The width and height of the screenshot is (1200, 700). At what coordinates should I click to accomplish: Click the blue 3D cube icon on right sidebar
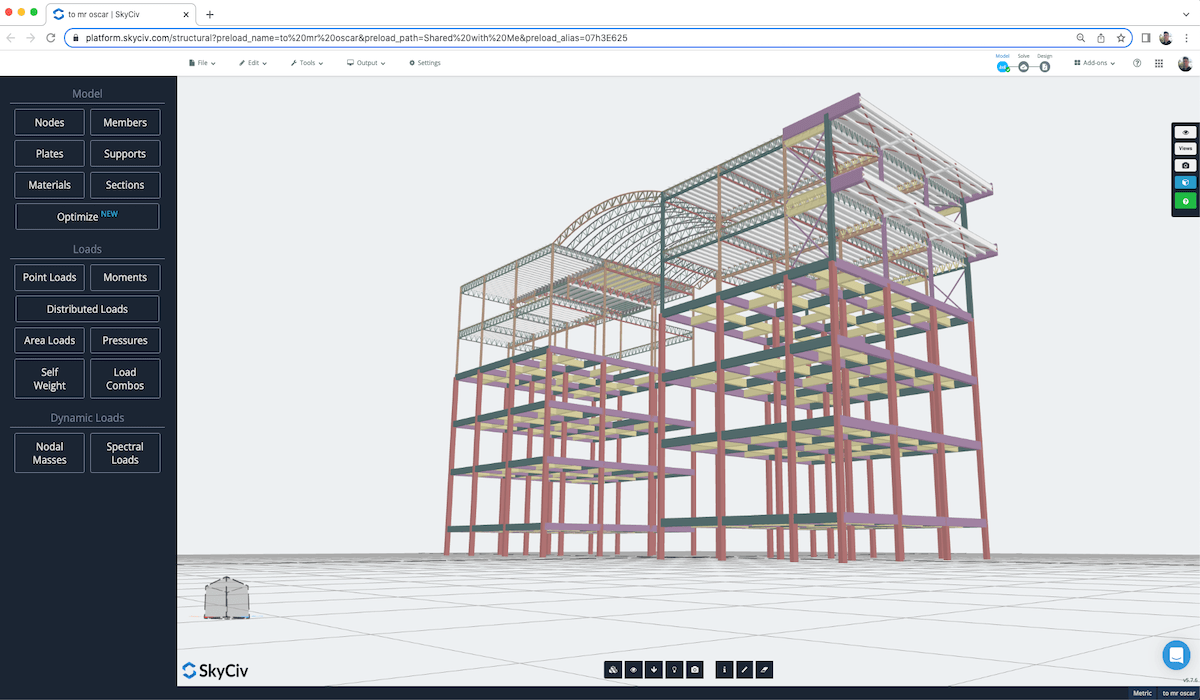click(x=1185, y=182)
